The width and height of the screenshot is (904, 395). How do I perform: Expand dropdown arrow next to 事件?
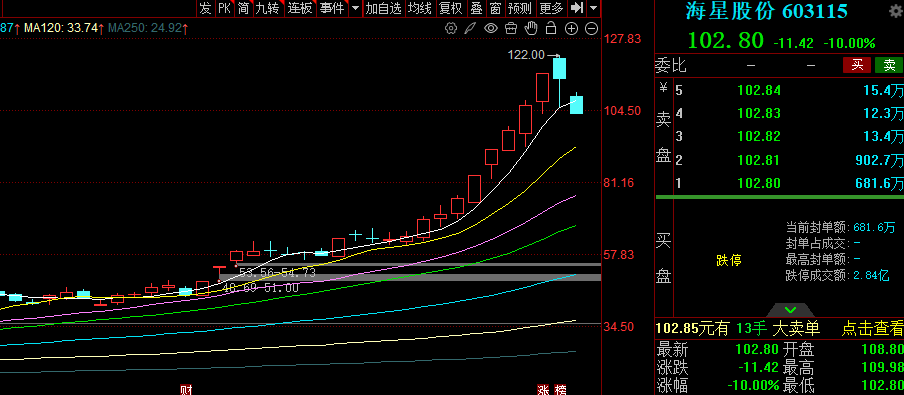point(355,8)
